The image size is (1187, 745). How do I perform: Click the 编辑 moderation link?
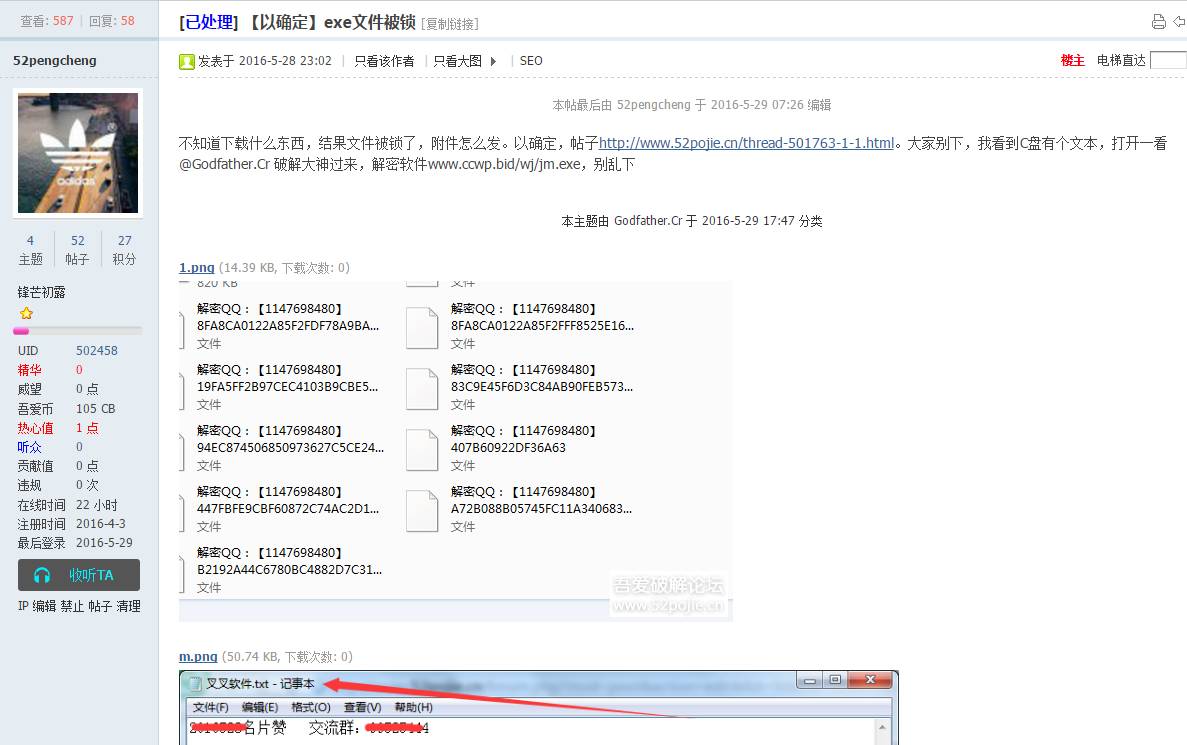tap(44, 606)
